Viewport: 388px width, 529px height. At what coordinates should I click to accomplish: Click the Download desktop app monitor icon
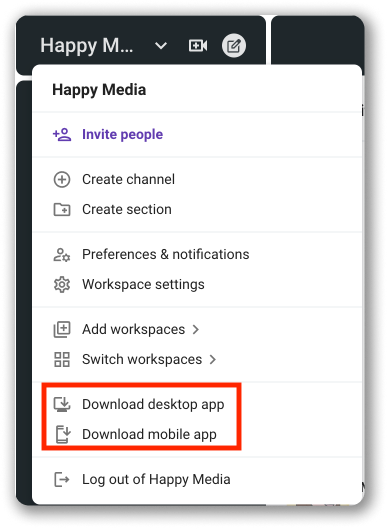click(62, 404)
